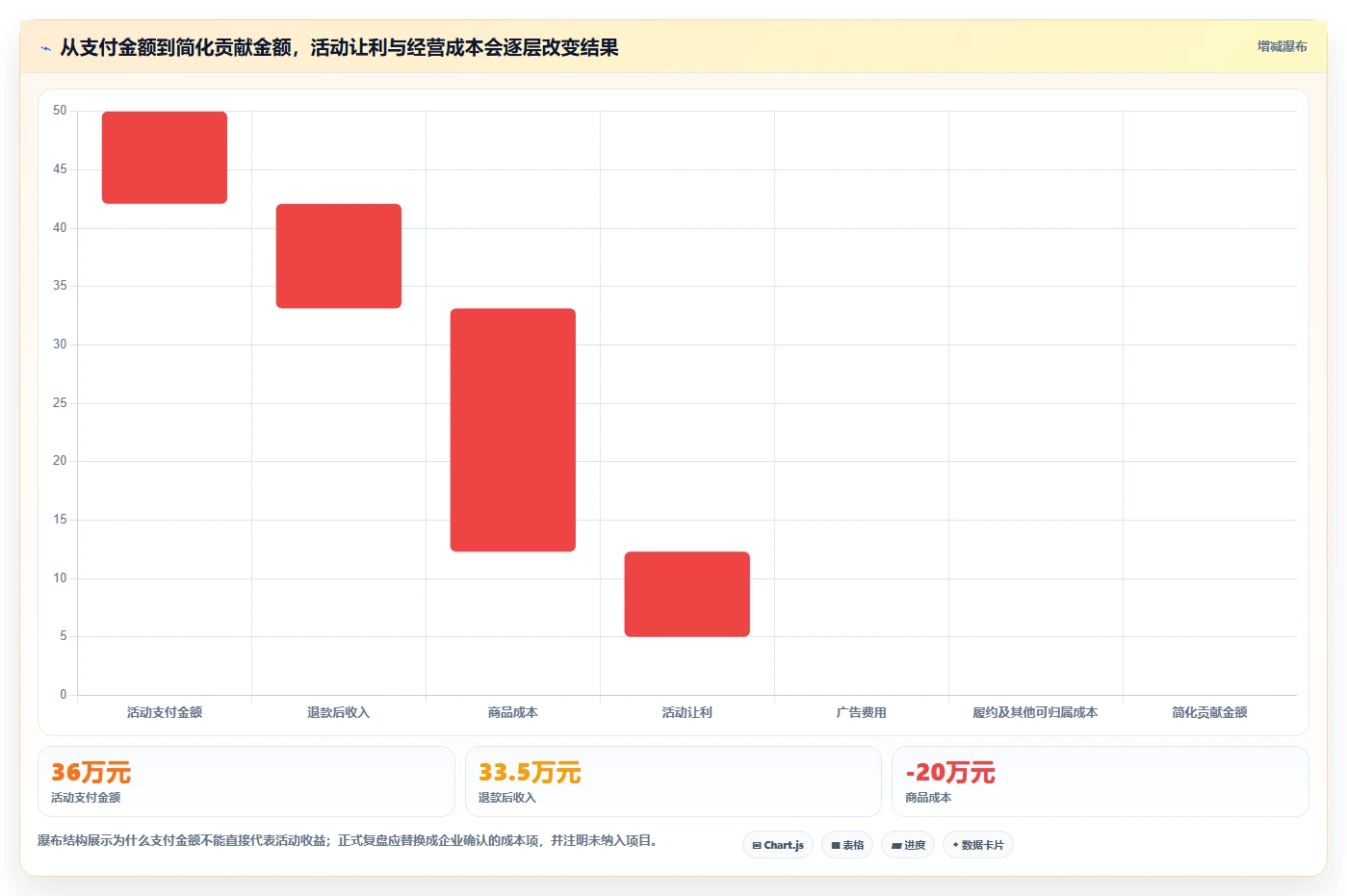
Task: Click the 活动让利 axis label
Action: 687,712
